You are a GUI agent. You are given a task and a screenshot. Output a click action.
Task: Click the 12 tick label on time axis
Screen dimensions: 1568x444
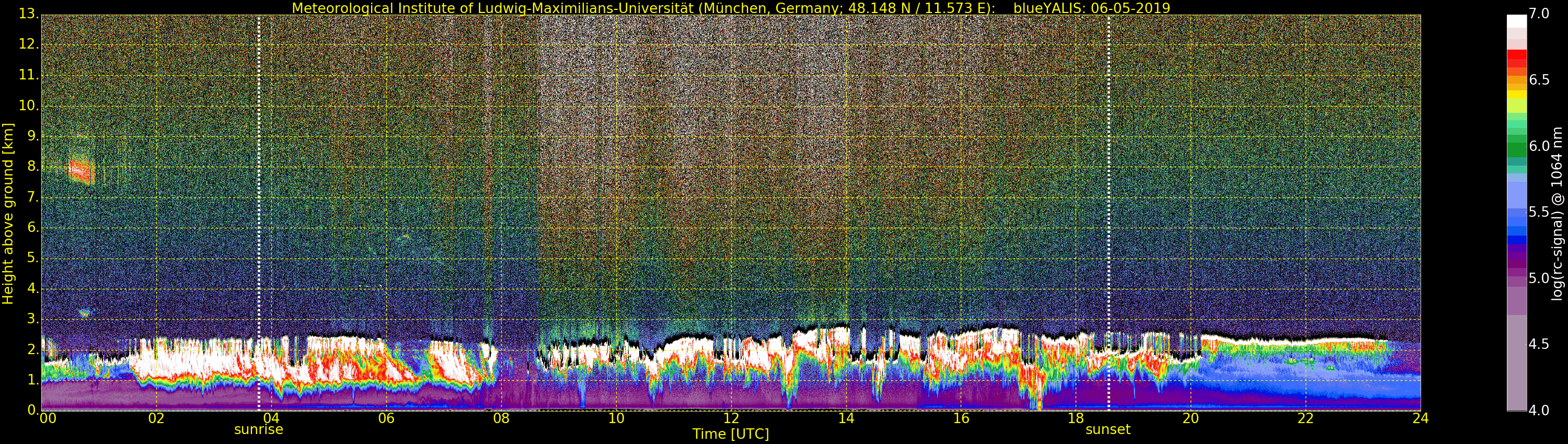tap(731, 418)
